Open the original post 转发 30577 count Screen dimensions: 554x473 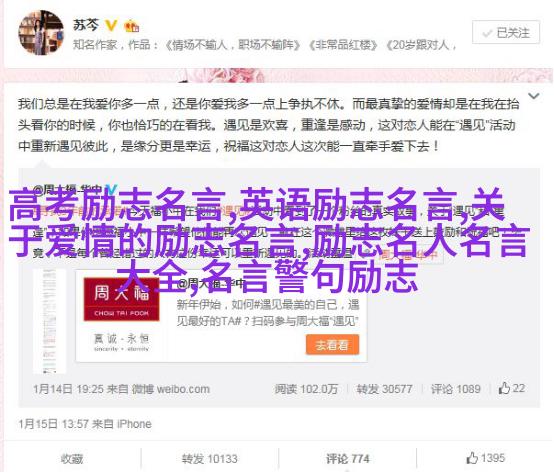click(384, 389)
